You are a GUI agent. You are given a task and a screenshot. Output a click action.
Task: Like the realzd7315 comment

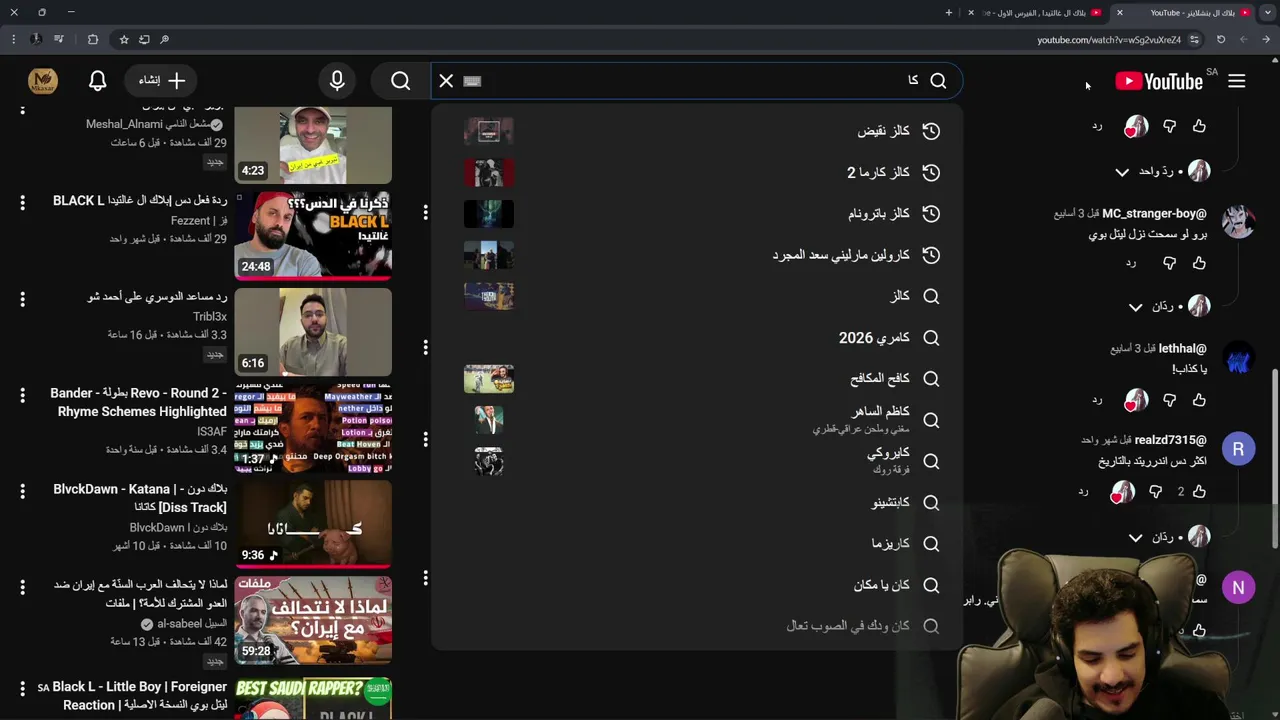click(1199, 492)
